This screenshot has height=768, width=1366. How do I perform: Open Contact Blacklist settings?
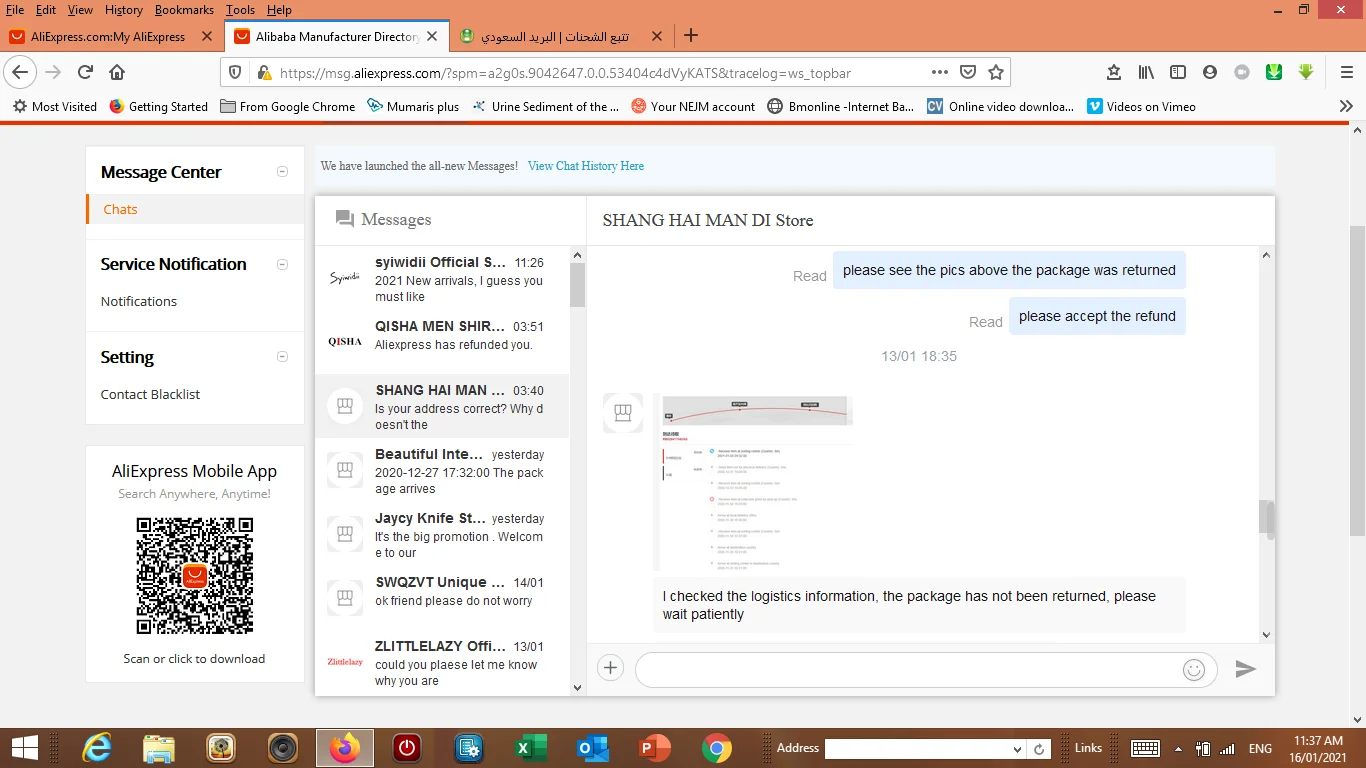pyautogui.click(x=150, y=394)
